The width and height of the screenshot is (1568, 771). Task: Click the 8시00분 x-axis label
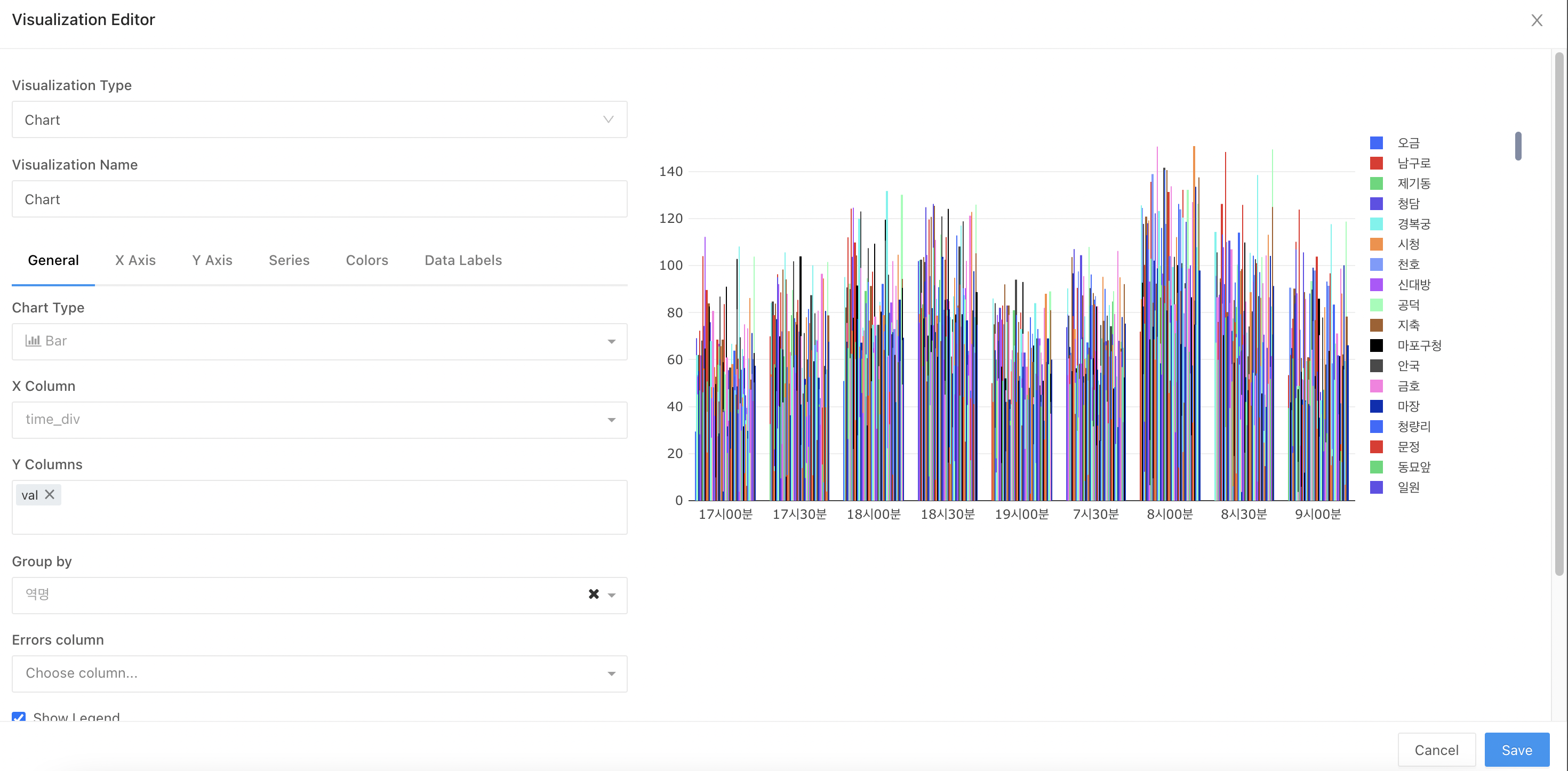pyautogui.click(x=1169, y=515)
